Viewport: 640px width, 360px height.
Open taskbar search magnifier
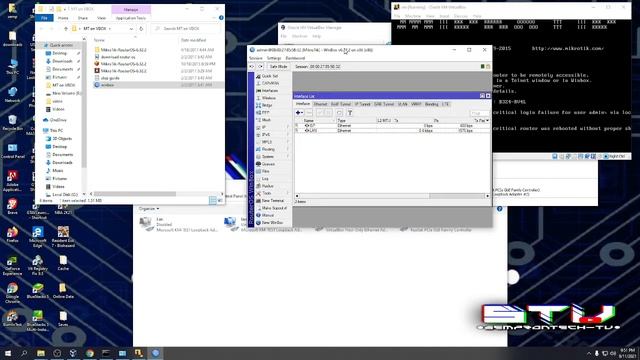click(24, 353)
